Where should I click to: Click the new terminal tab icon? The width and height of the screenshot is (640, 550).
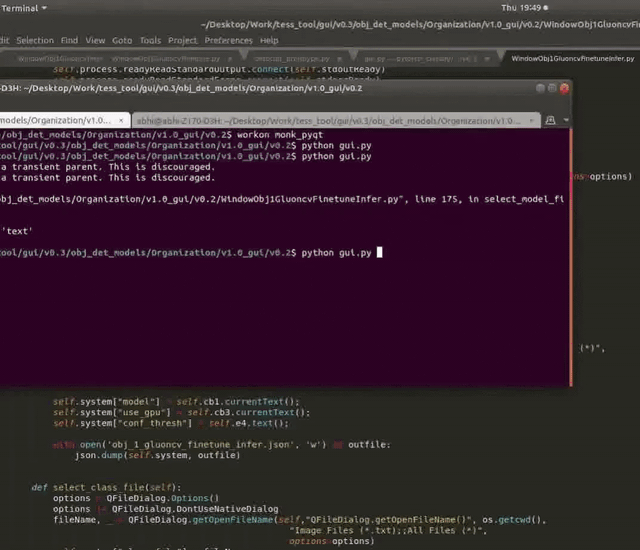(549, 120)
